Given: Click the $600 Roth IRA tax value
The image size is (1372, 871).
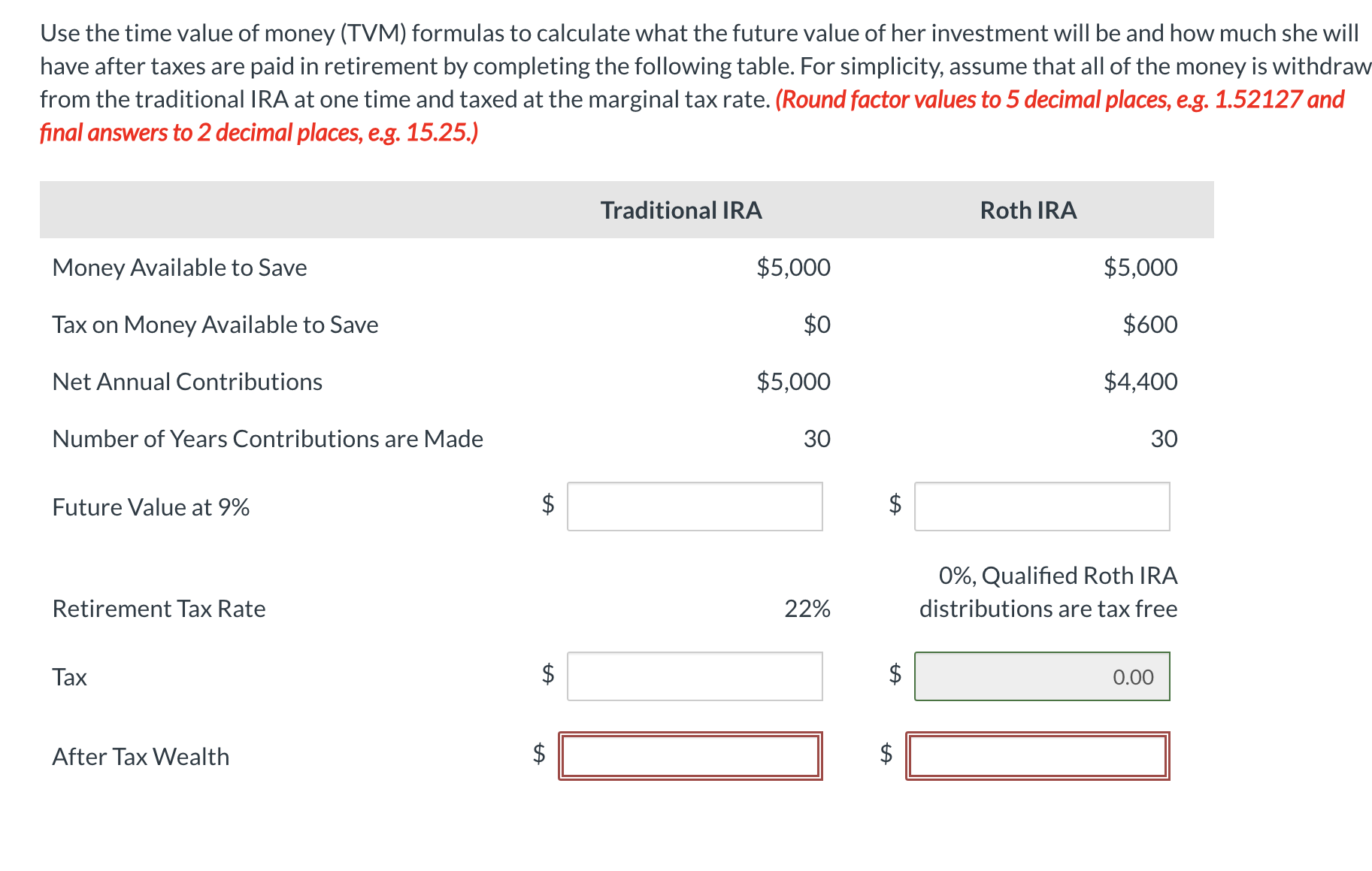Looking at the screenshot, I should click(x=1149, y=325).
